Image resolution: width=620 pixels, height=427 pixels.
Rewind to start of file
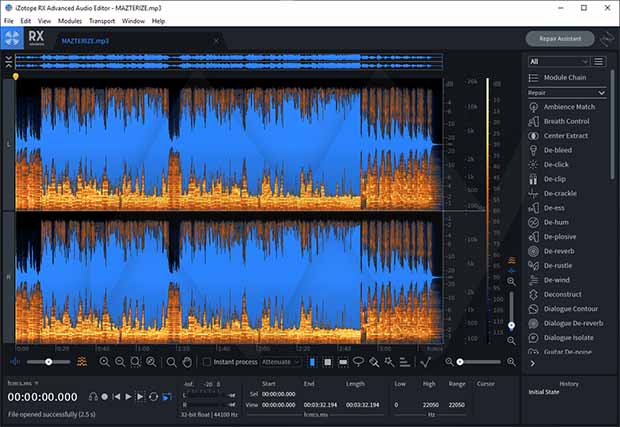(x=116, y=397)
